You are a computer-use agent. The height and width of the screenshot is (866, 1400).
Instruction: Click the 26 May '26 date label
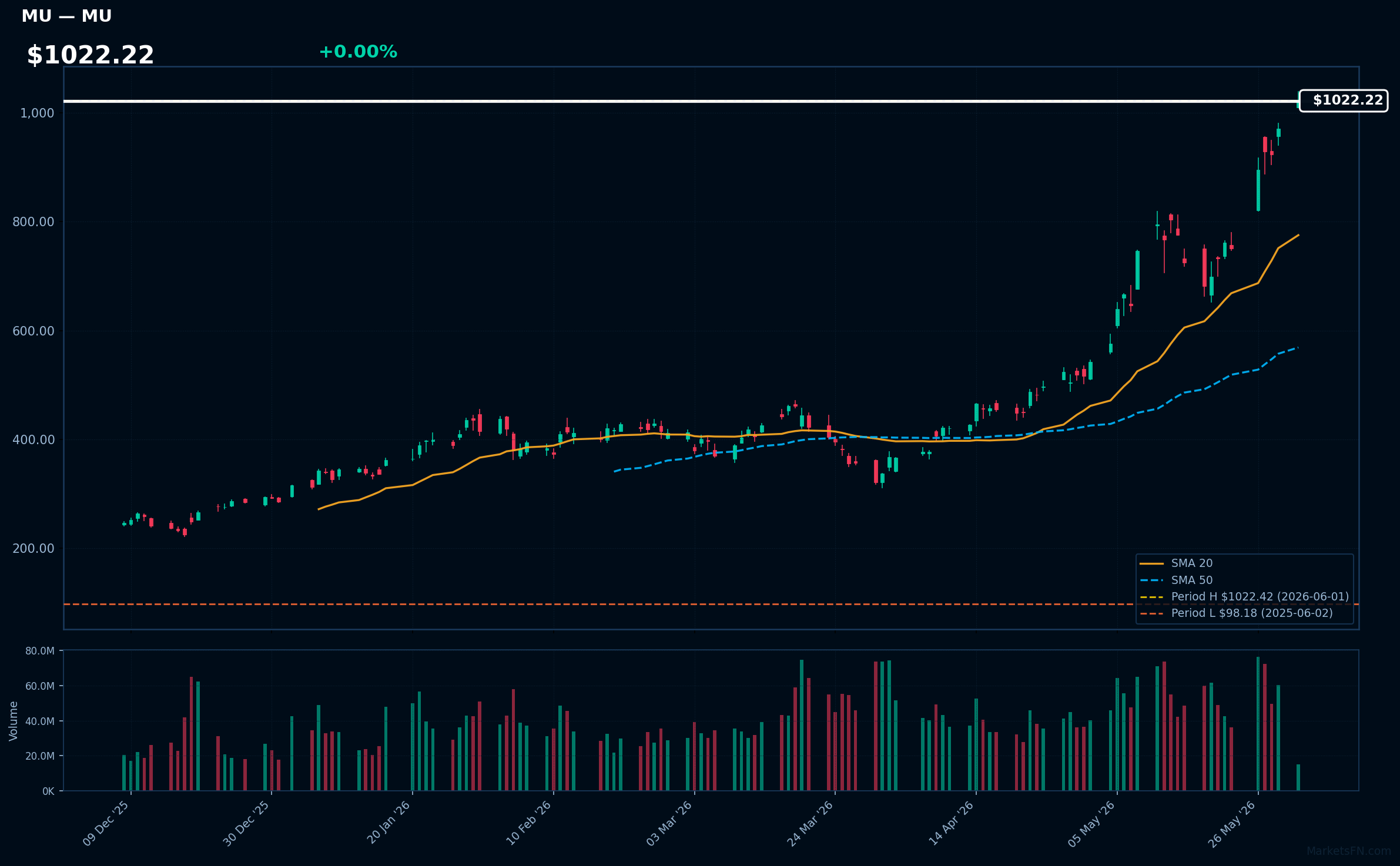click(1232, 824)
